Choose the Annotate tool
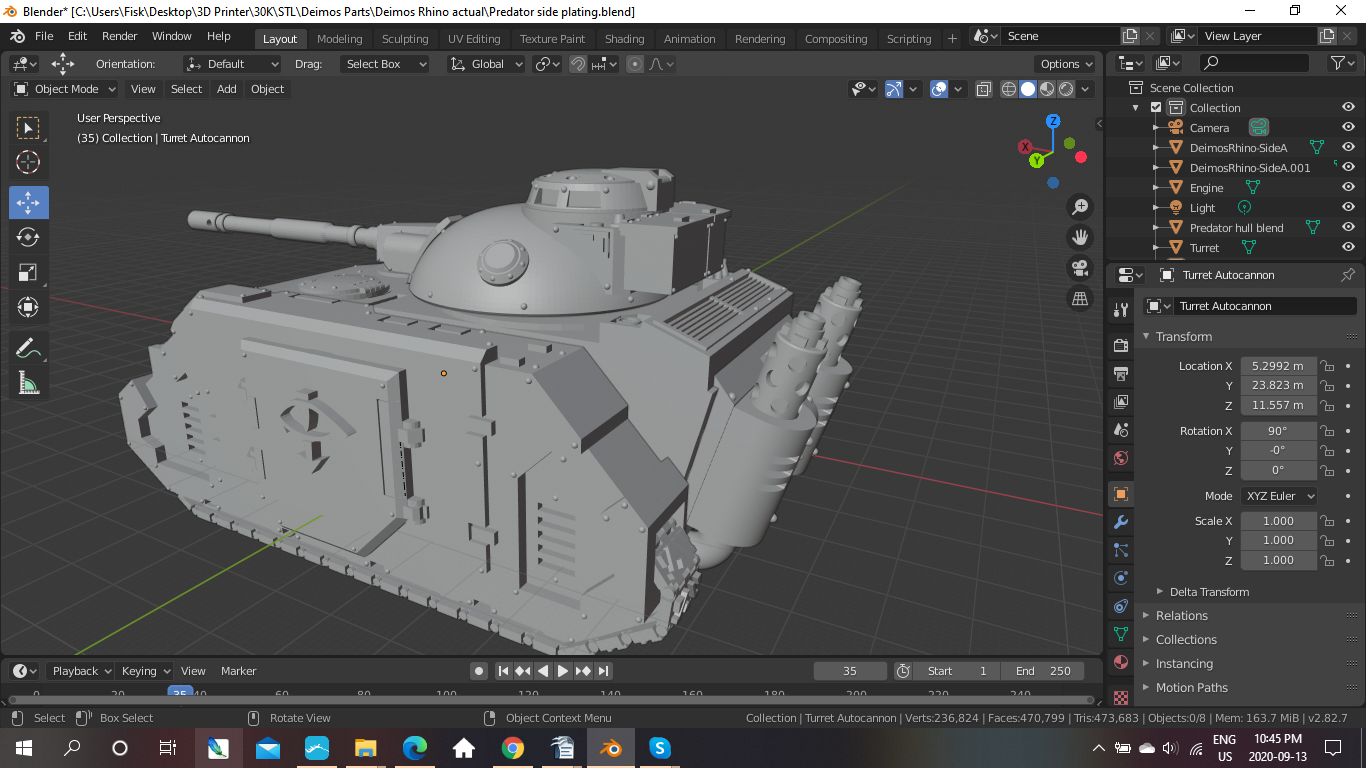This screenshot has height=768, width=1366. click(28, 348)
